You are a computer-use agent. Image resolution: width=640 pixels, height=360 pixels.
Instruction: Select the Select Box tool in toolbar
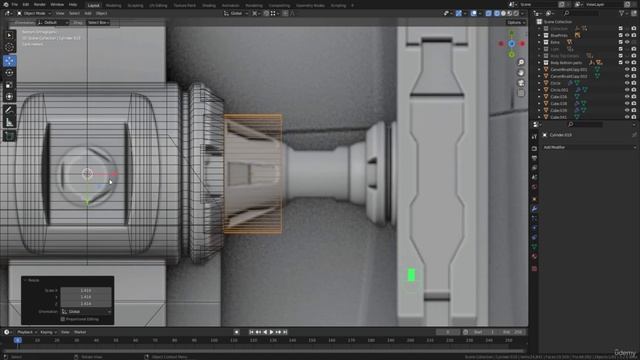pyautogui.click(x=9, y=36)
